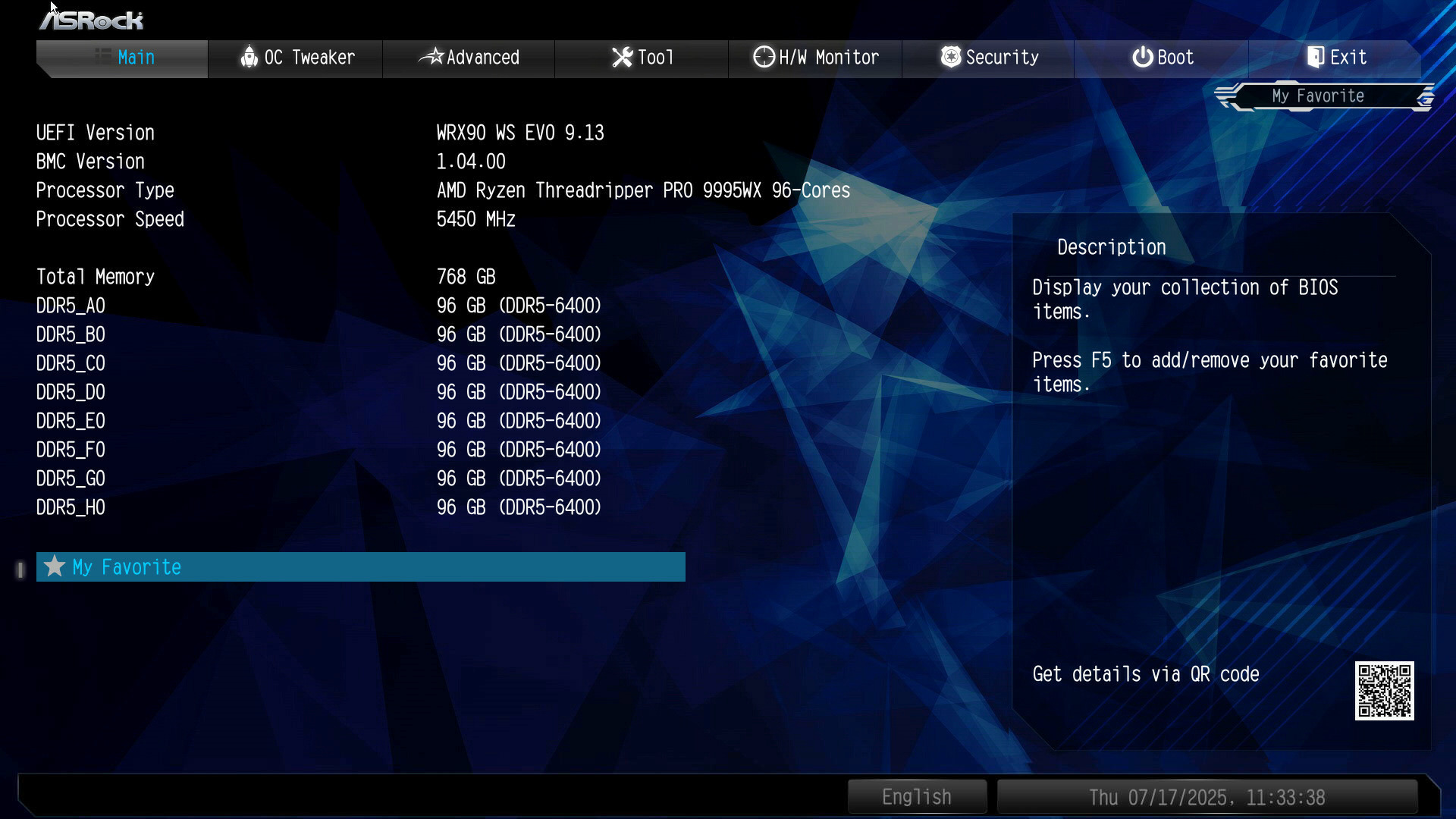Select the Exit tab
This screenshot has width=1456, height=819.
pos(1335,58)
